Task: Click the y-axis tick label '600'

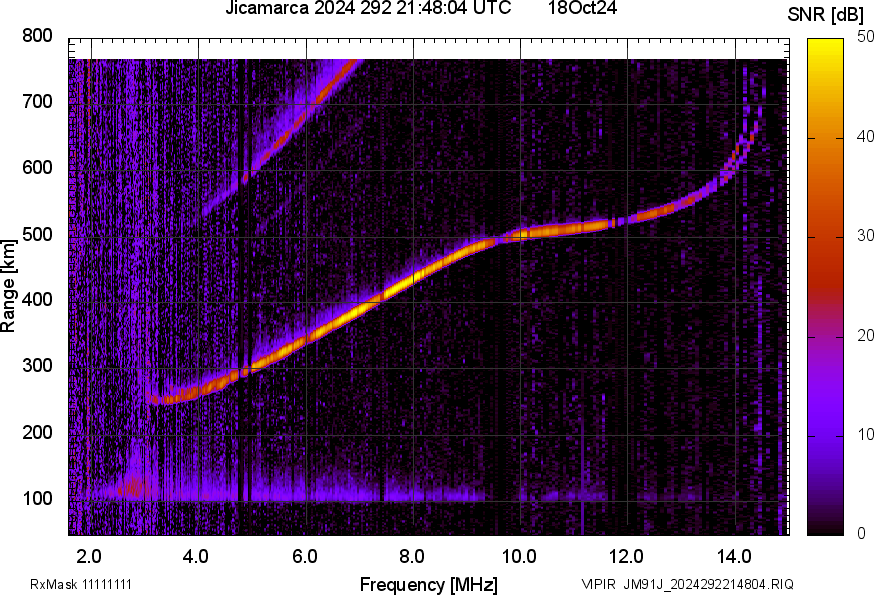Action: click(x=37, y=167)
